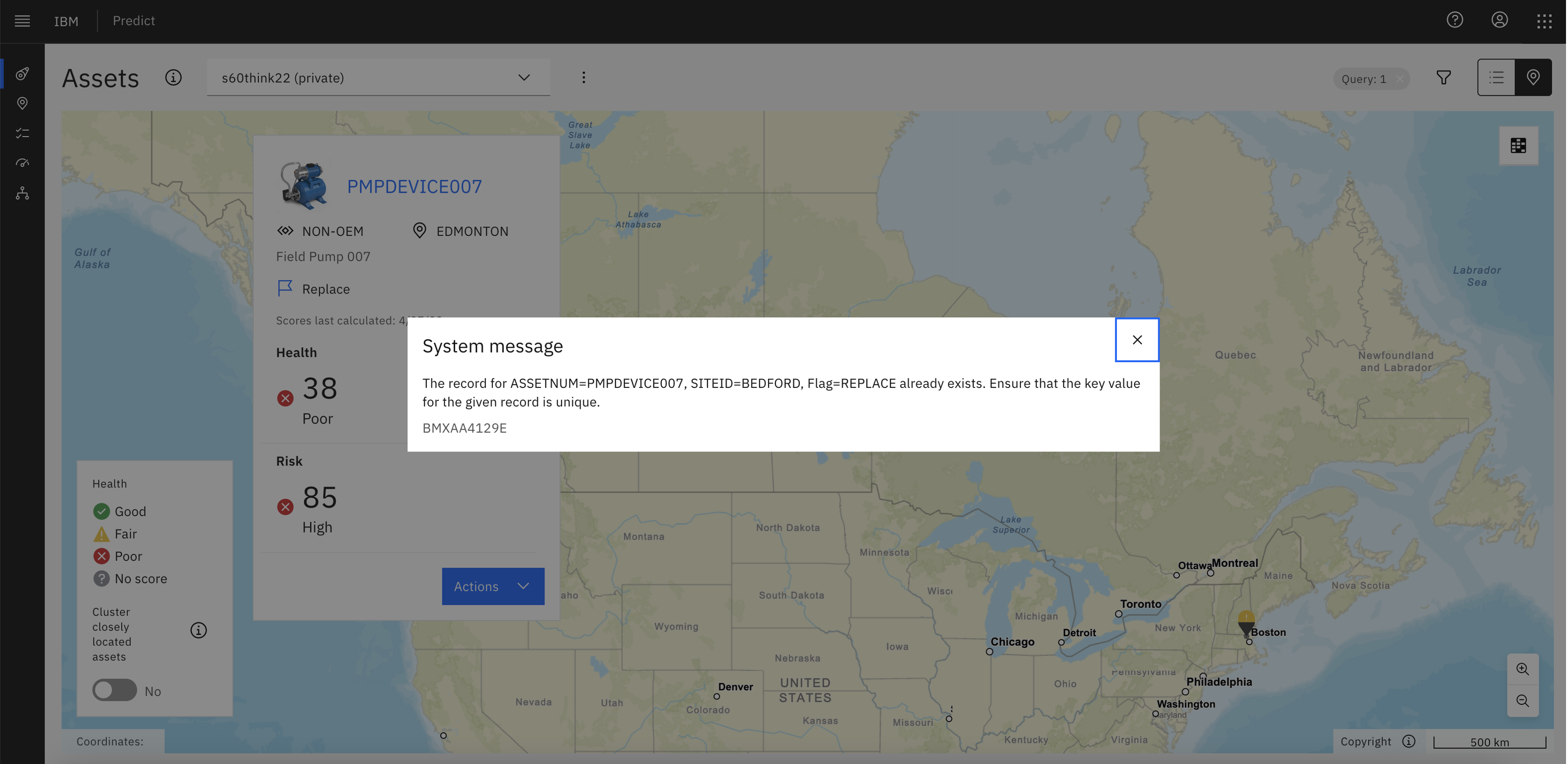Enable the list/table view layout
Image resolution: width=1568 pixels, height=764 pixels.
(1496, 77)
